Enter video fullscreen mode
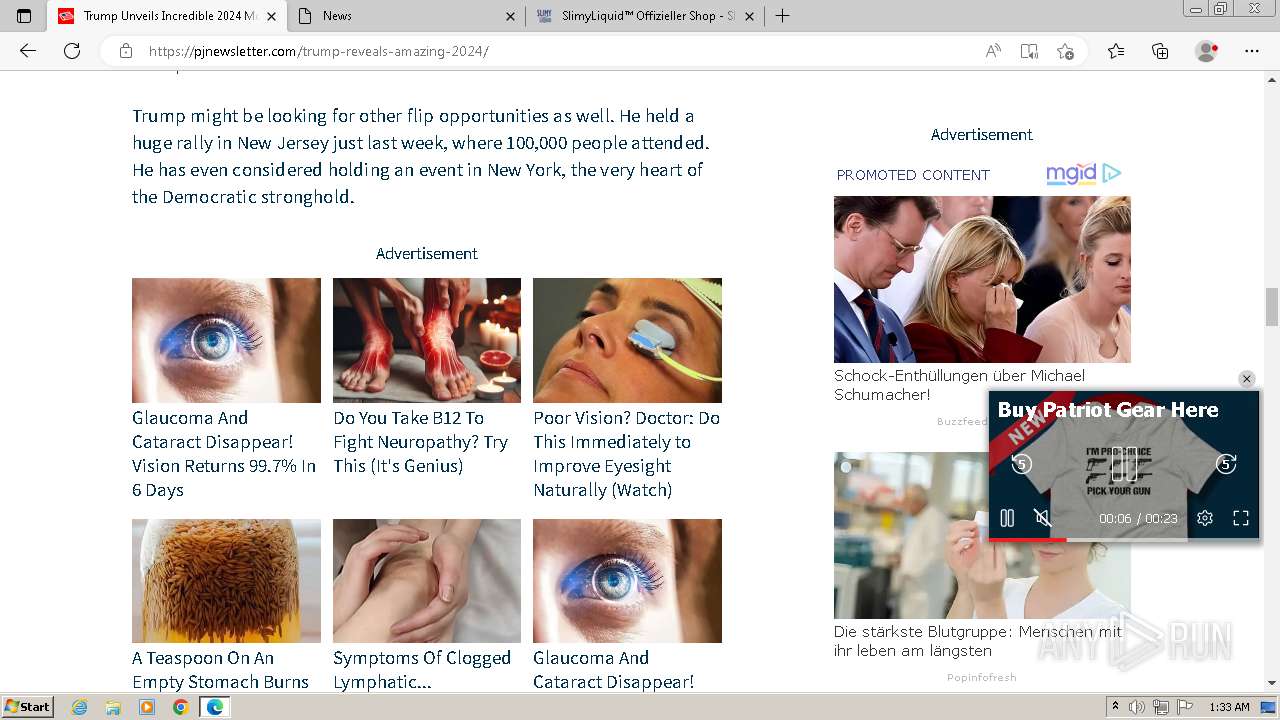The height and width of the screenshot is (720, 1280). click(x=1241, y=518)
